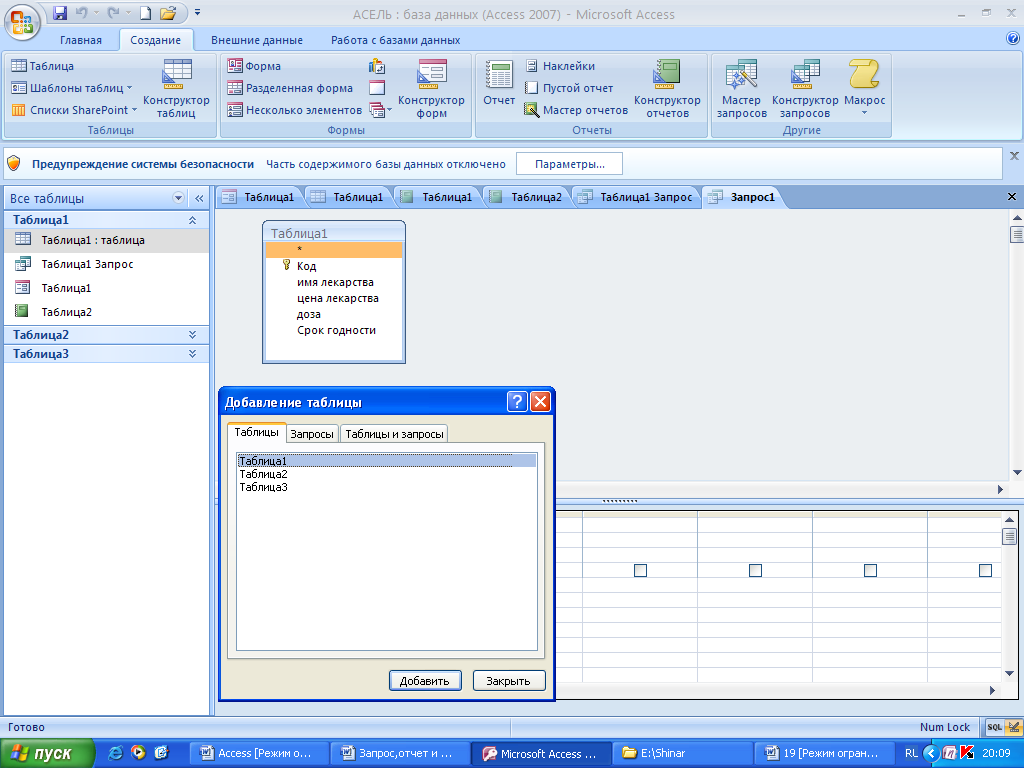Open Конструктор запросов
Viewport: 1024px width, 768px height.
pyautogui.click(x=805, y=88)
